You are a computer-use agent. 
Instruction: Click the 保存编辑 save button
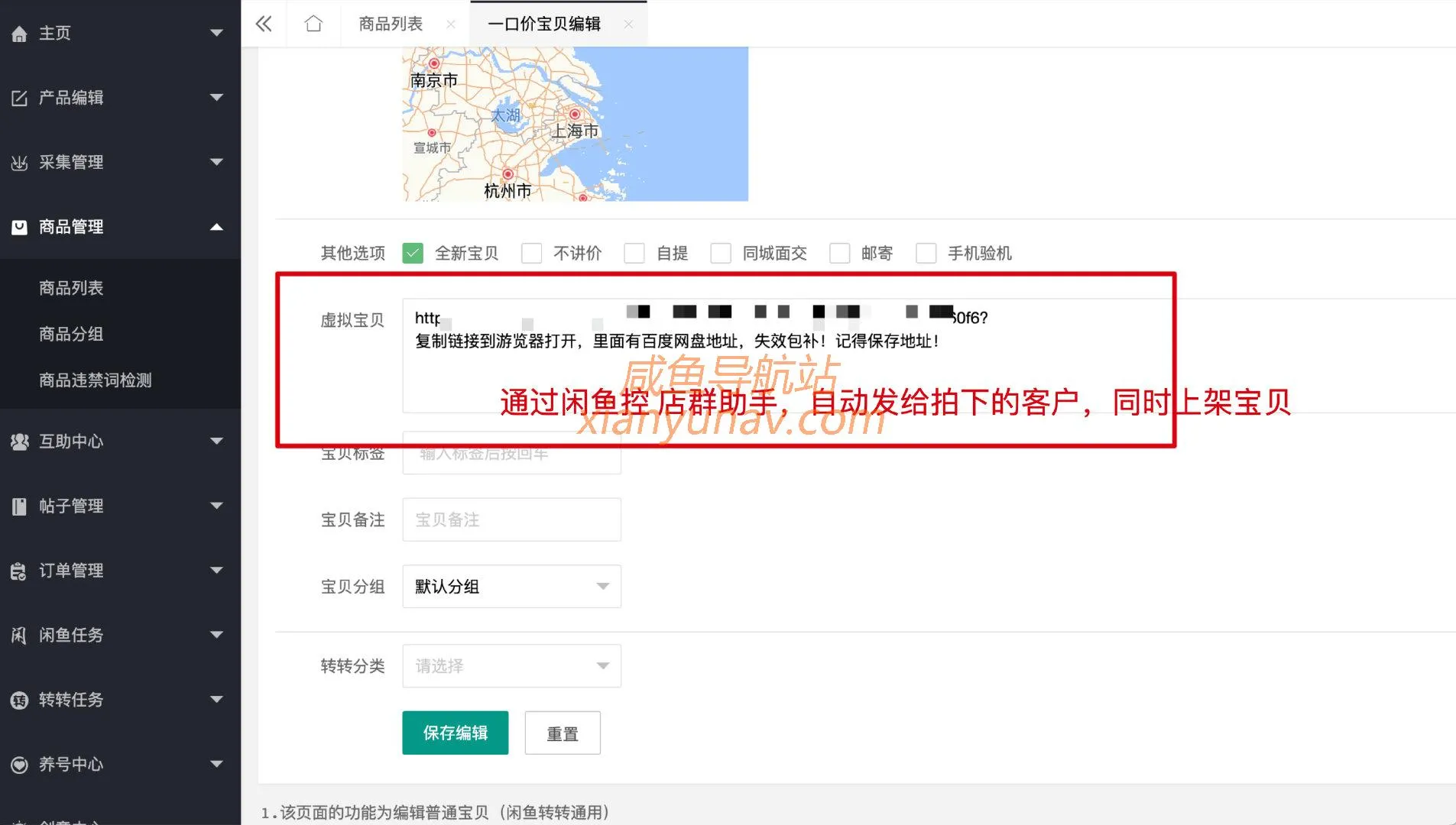[455, 732]
